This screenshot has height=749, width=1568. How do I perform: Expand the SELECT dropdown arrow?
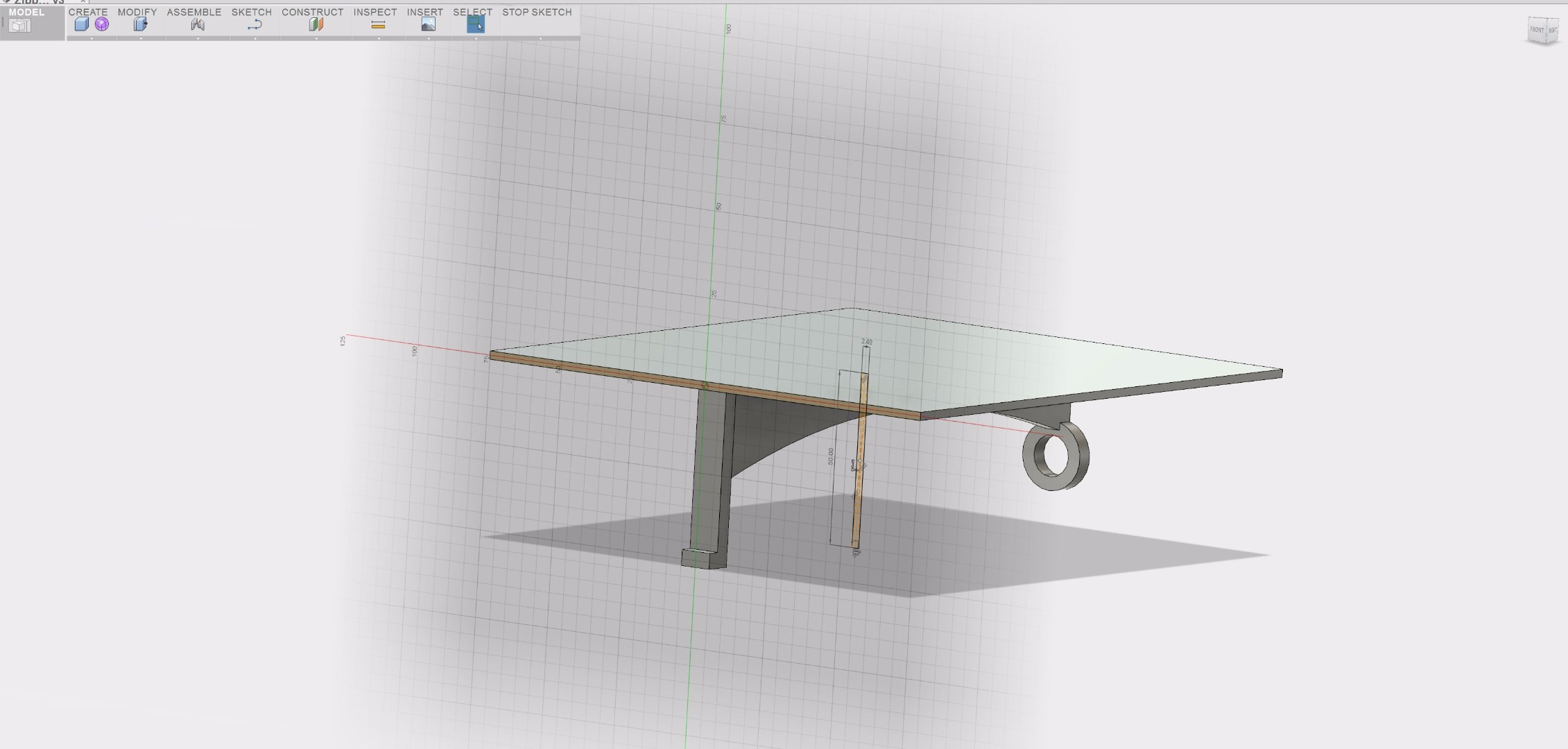coord(476,39)
